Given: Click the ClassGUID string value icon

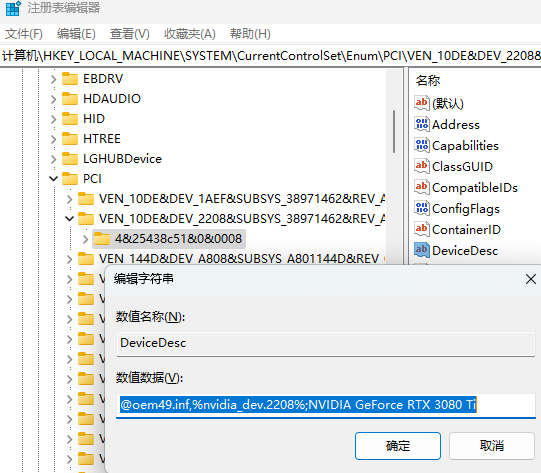Looking at the screenshot, I should coord(422,166).
